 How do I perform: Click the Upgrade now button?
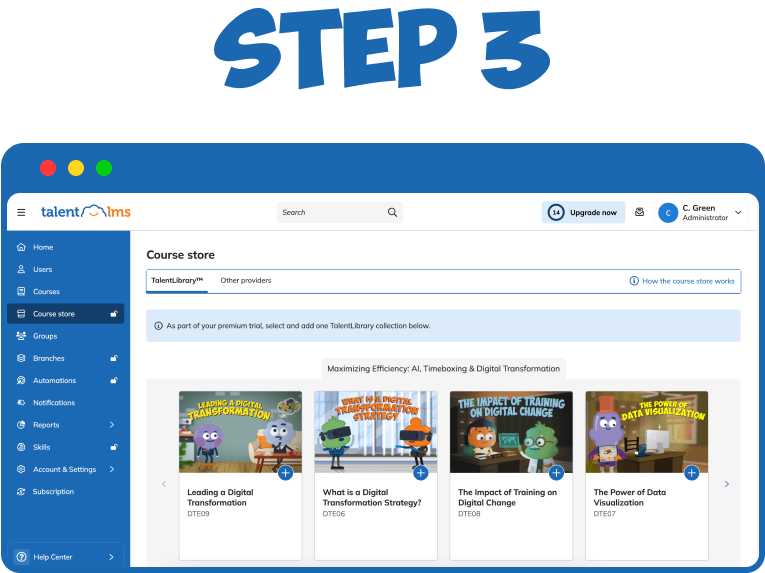[584, 212]
